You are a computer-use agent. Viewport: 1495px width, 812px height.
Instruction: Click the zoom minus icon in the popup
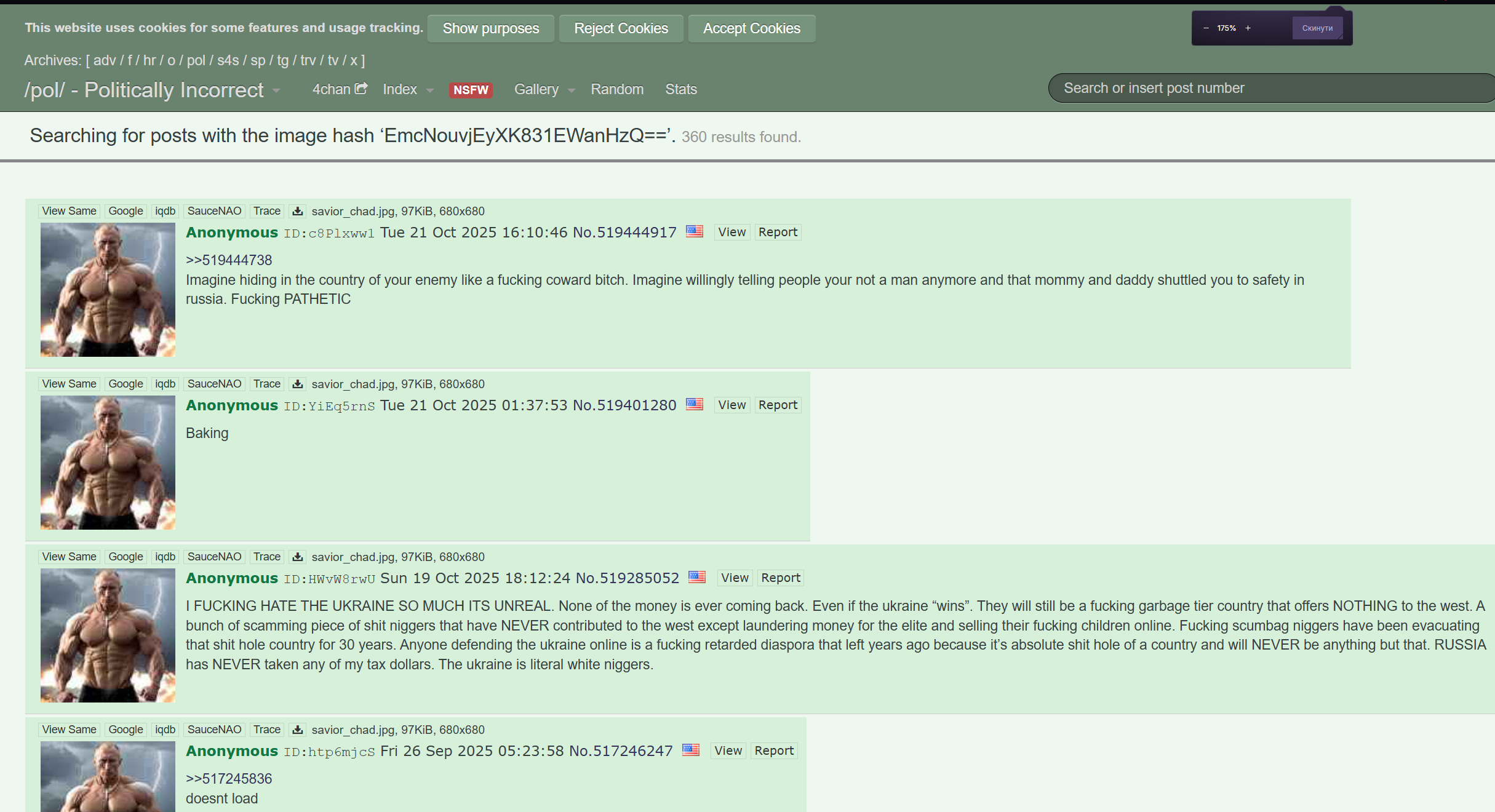[x=1206, y=28]
